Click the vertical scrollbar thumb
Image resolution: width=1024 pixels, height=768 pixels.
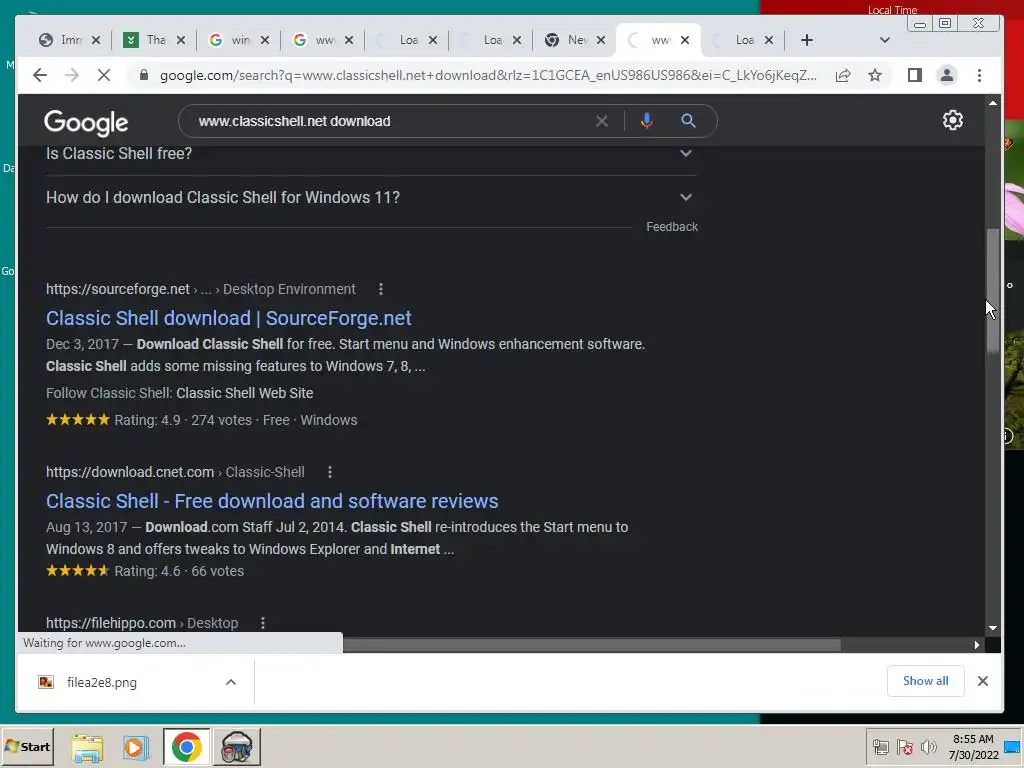[x=993, y=291]
